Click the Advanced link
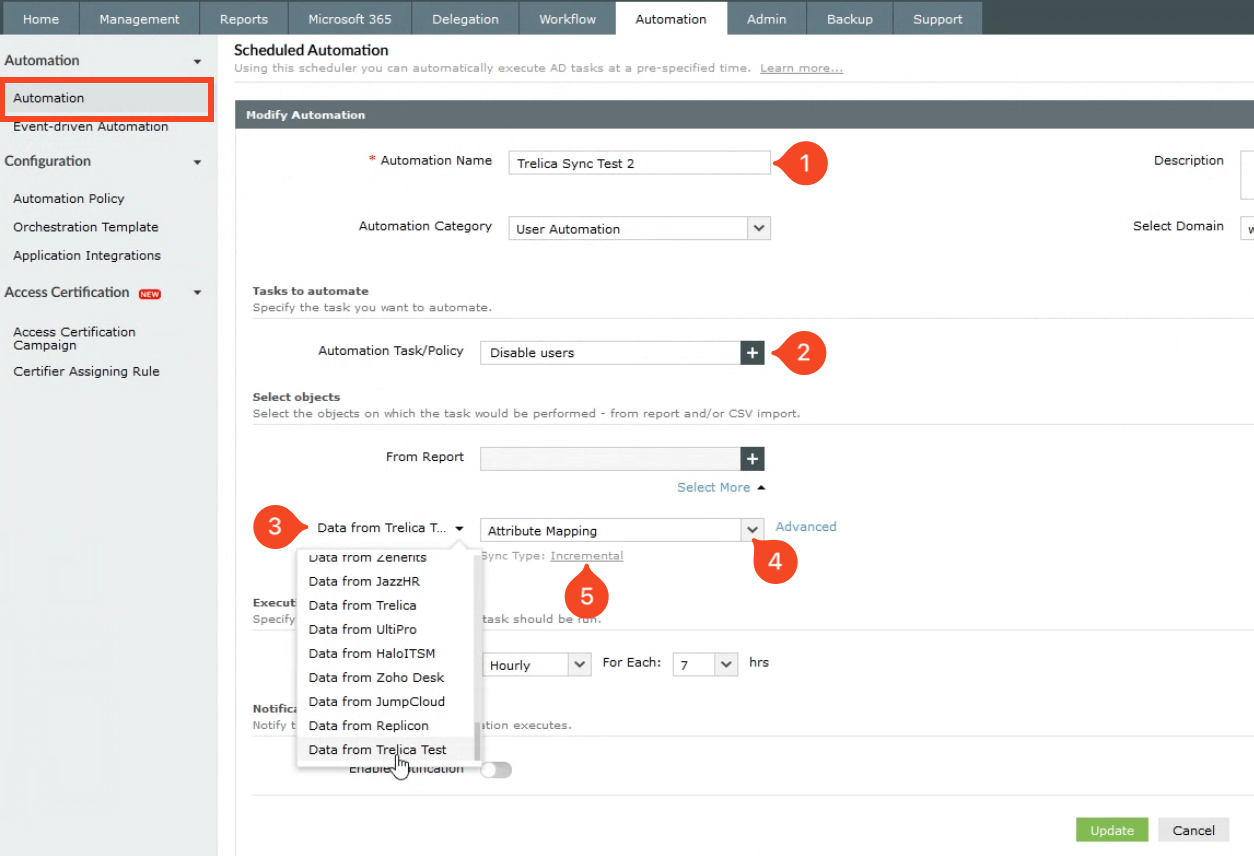This screenshot has width=1254, height=856. 806,527
